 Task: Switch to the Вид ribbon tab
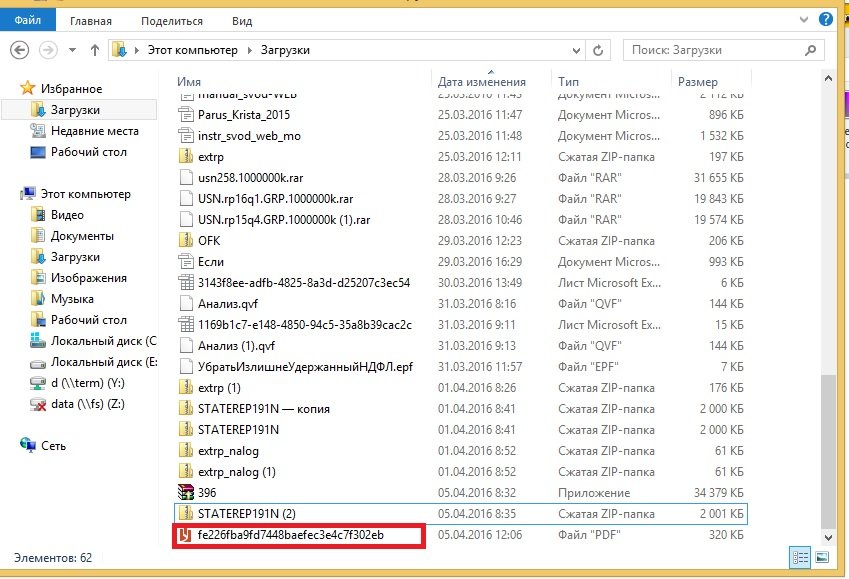(x=242, y=21)
